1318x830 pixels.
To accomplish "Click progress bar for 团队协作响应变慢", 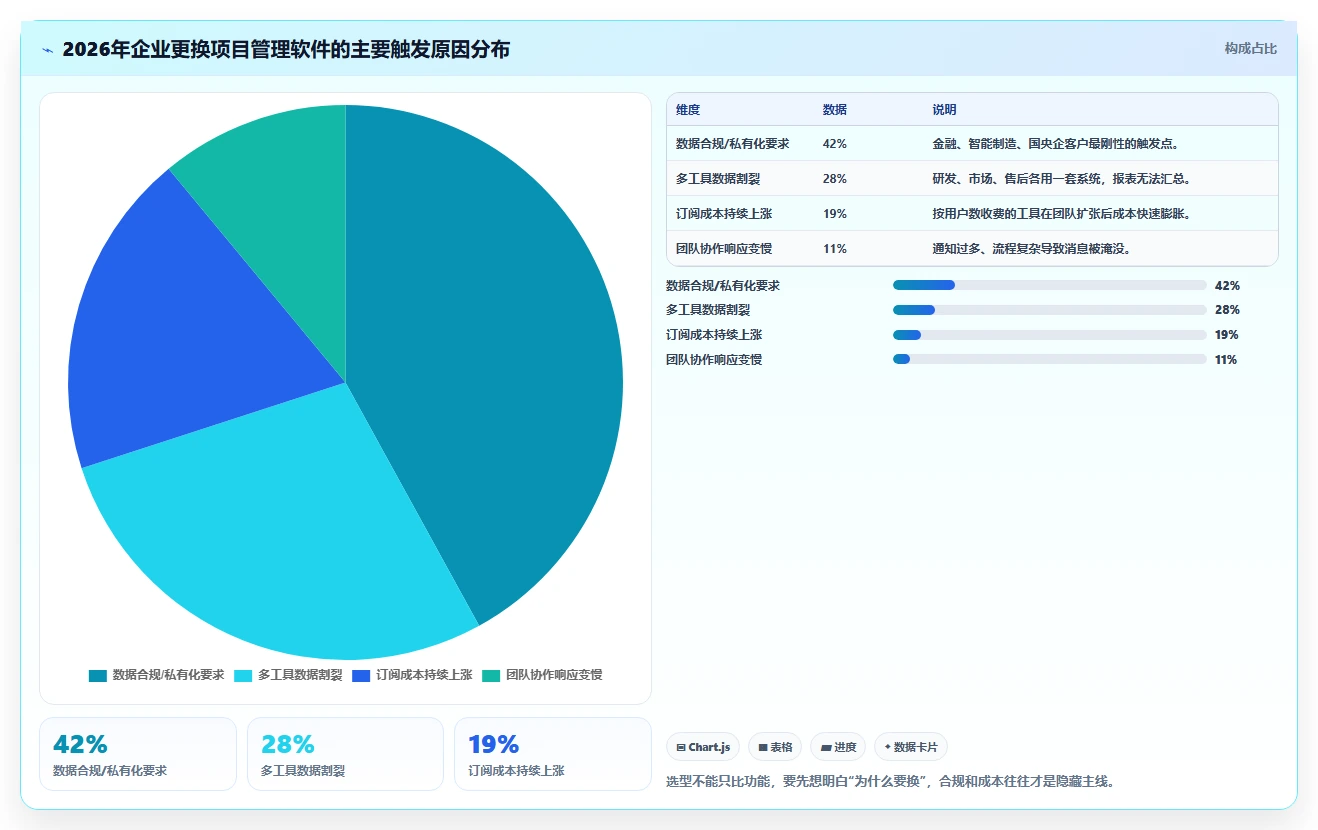I will [1050, 359].
